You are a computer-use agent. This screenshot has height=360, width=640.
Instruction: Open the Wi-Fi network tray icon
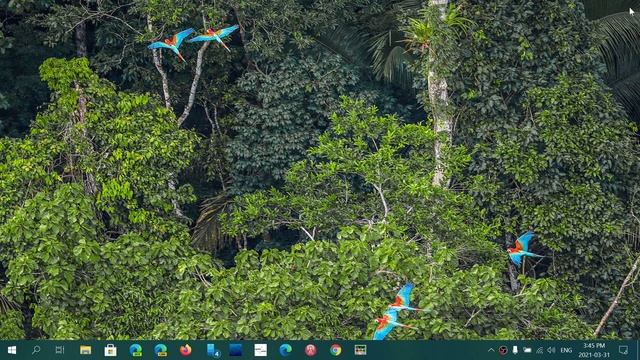tap(539, 350)
